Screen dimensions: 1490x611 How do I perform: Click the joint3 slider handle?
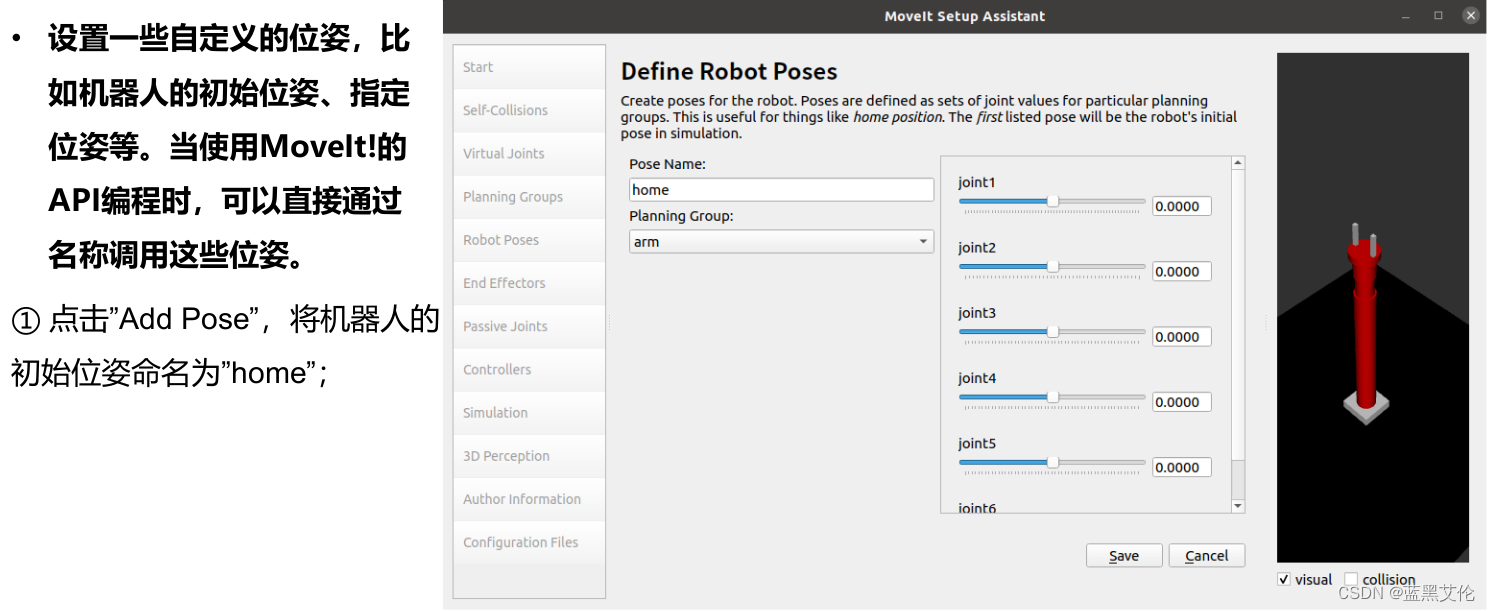click(1052, 332)
